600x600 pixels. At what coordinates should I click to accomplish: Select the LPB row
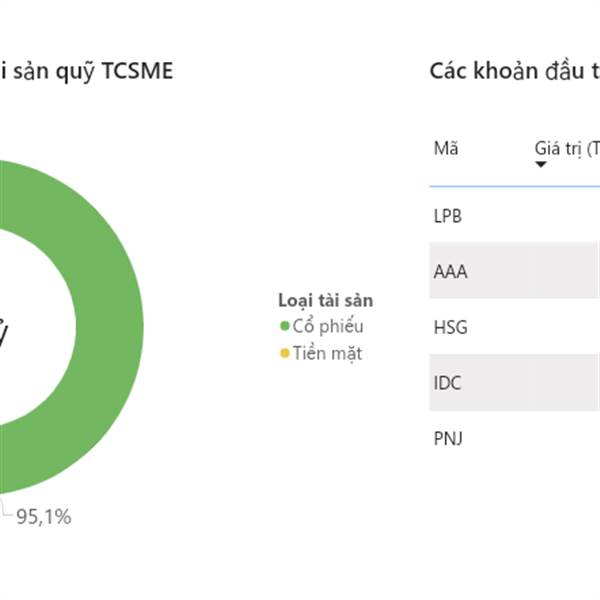pyautogui.click(x=515, y=216)
